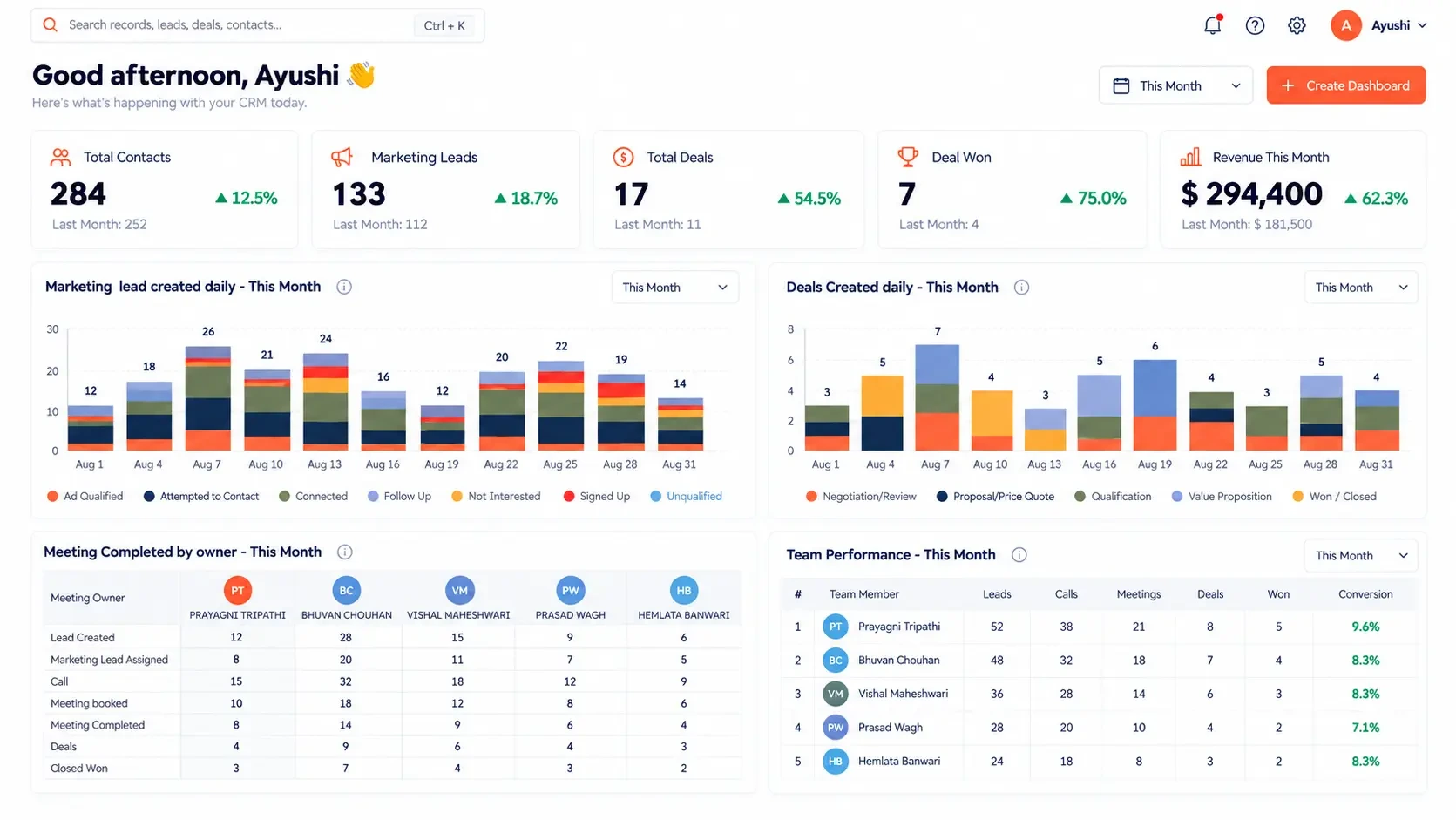1456x820 pixels.
Task: Click VM avatar in Team Performance row 3
Action: (x=836, y=694)
